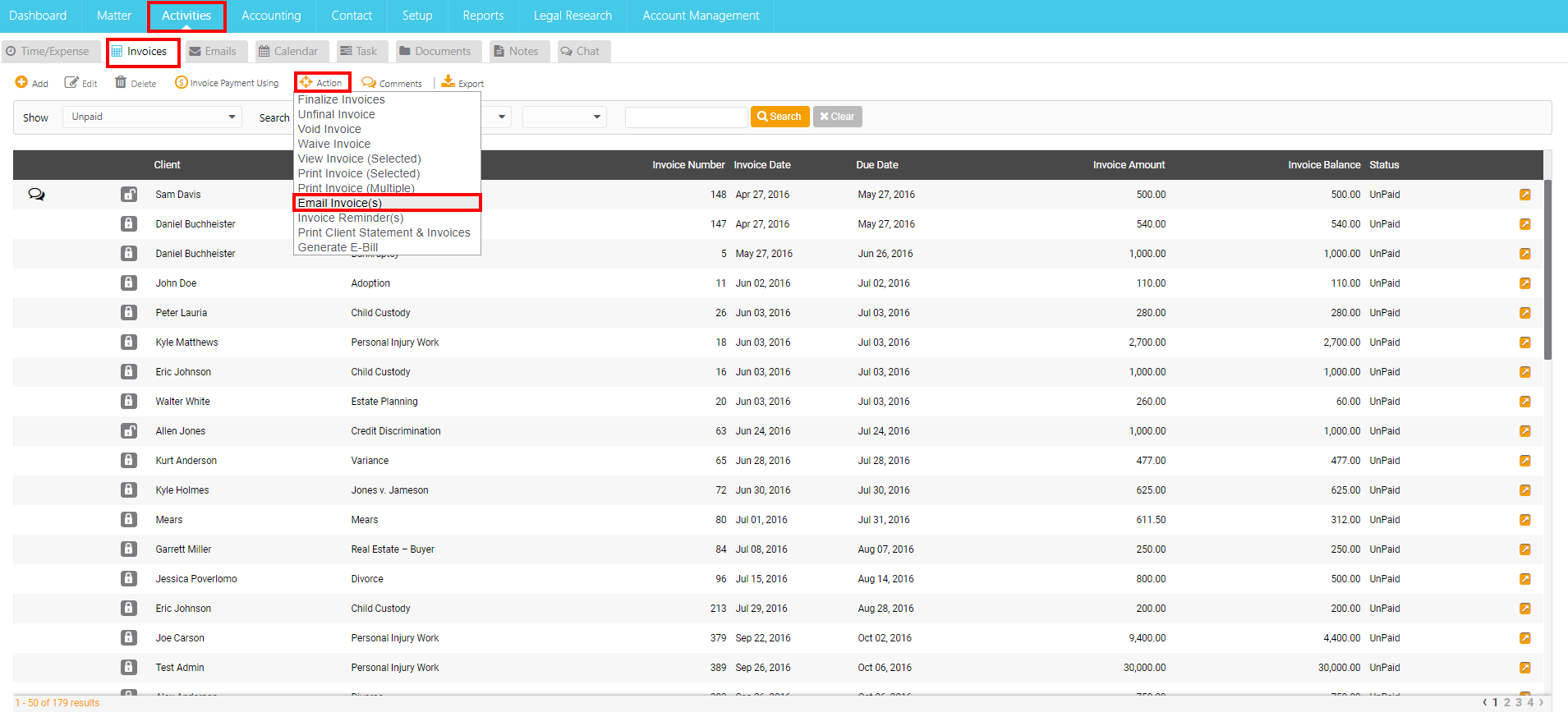Open edit icon for invoice 148

click(x=1524, y=195)
